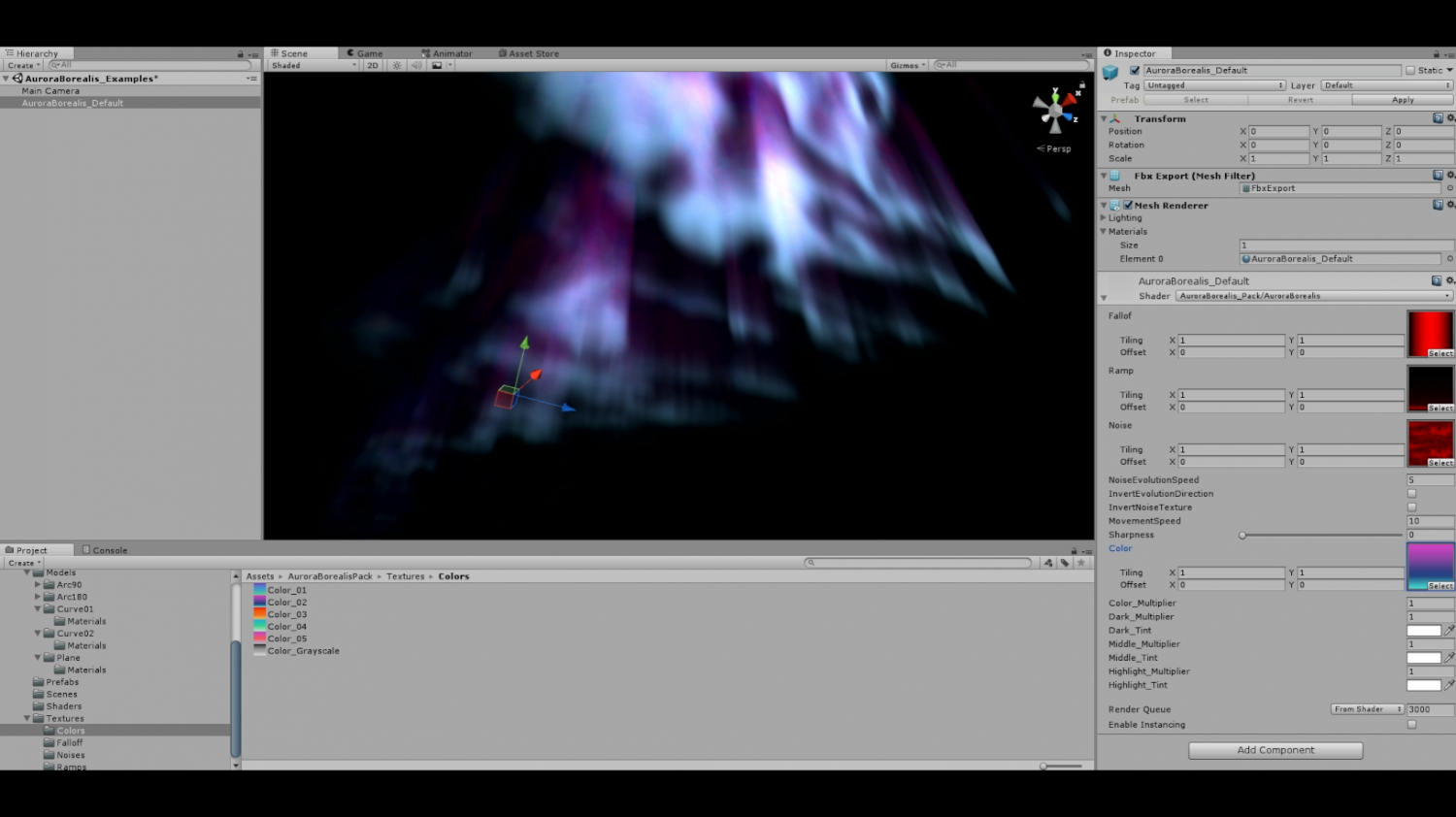
Task: Adjust the Sharpness slider
Action: click(x=1322, y=535)
